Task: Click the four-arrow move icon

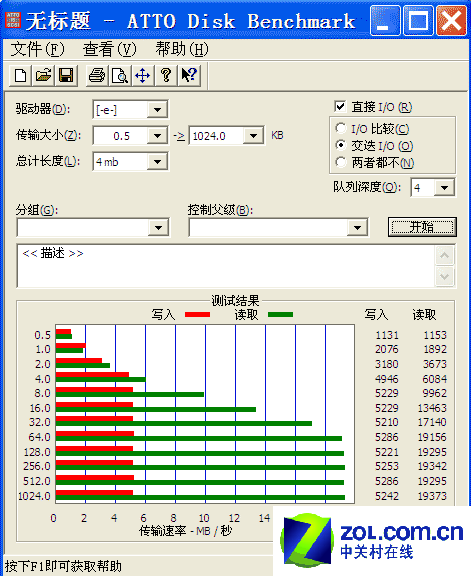Action: click(x=143, y=76)
